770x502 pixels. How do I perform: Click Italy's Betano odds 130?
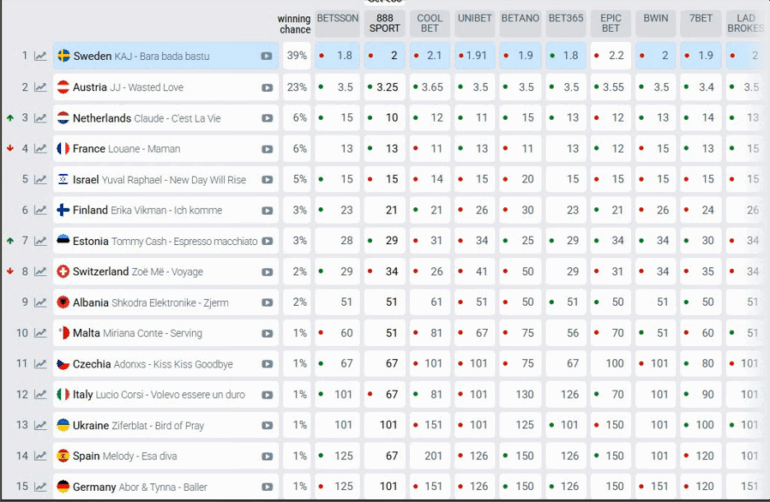pyautogui.click(x=520, y=394)
